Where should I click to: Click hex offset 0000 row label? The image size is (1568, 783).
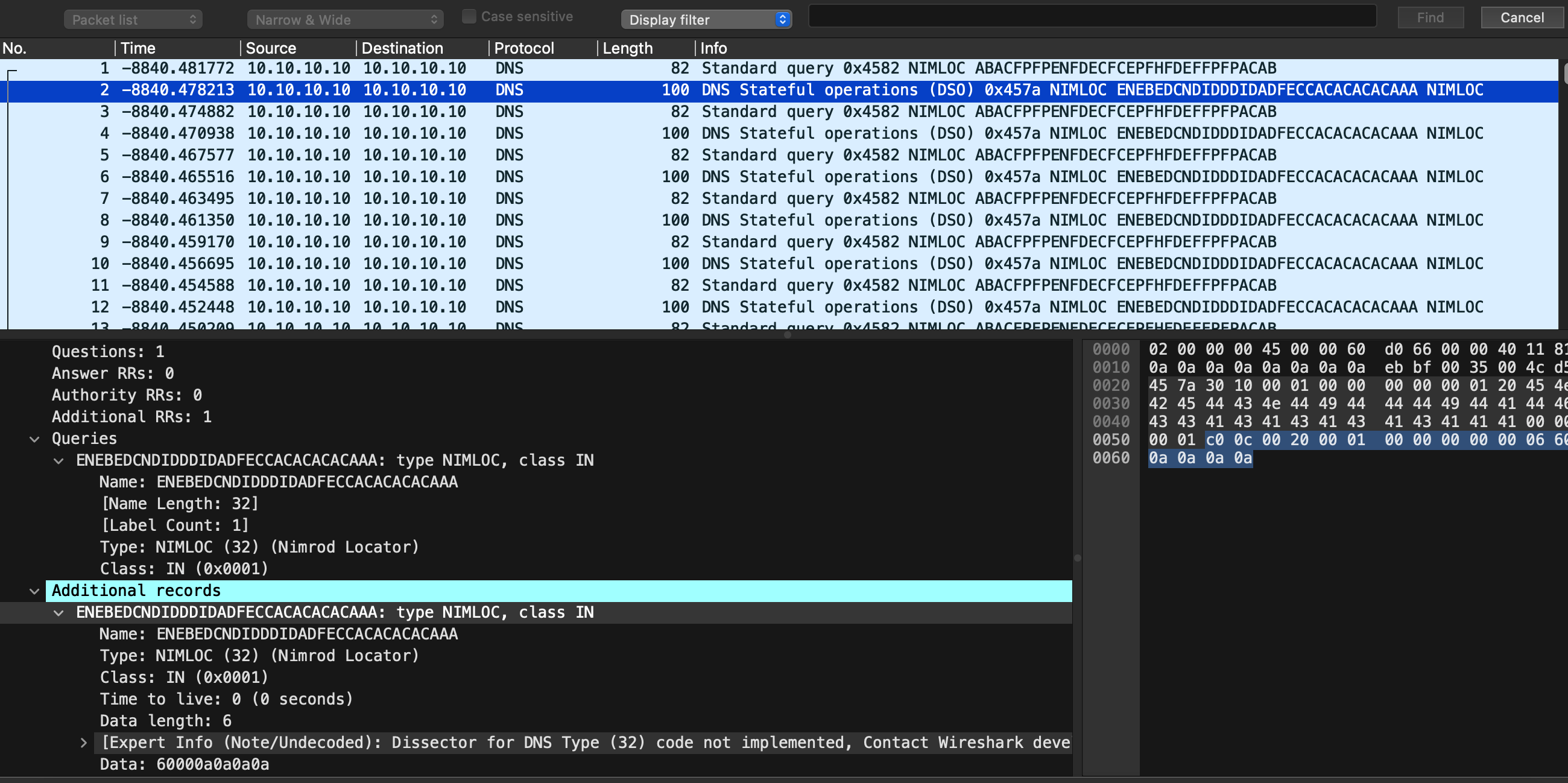1111,349
